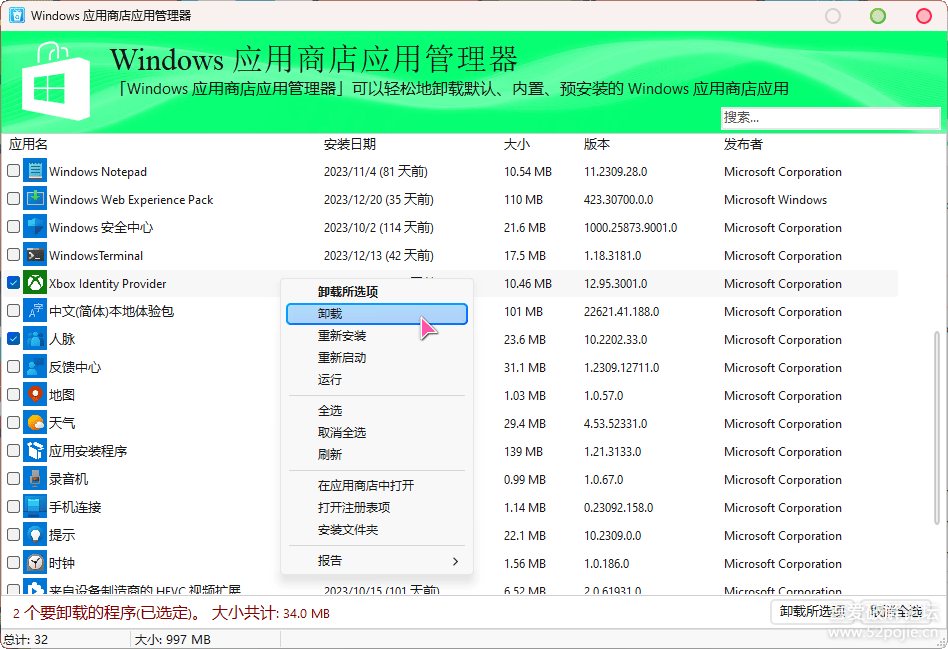The image size is (948, 649).
Task: Click the Windows Web Experience Pack icon
Action: 35,199
